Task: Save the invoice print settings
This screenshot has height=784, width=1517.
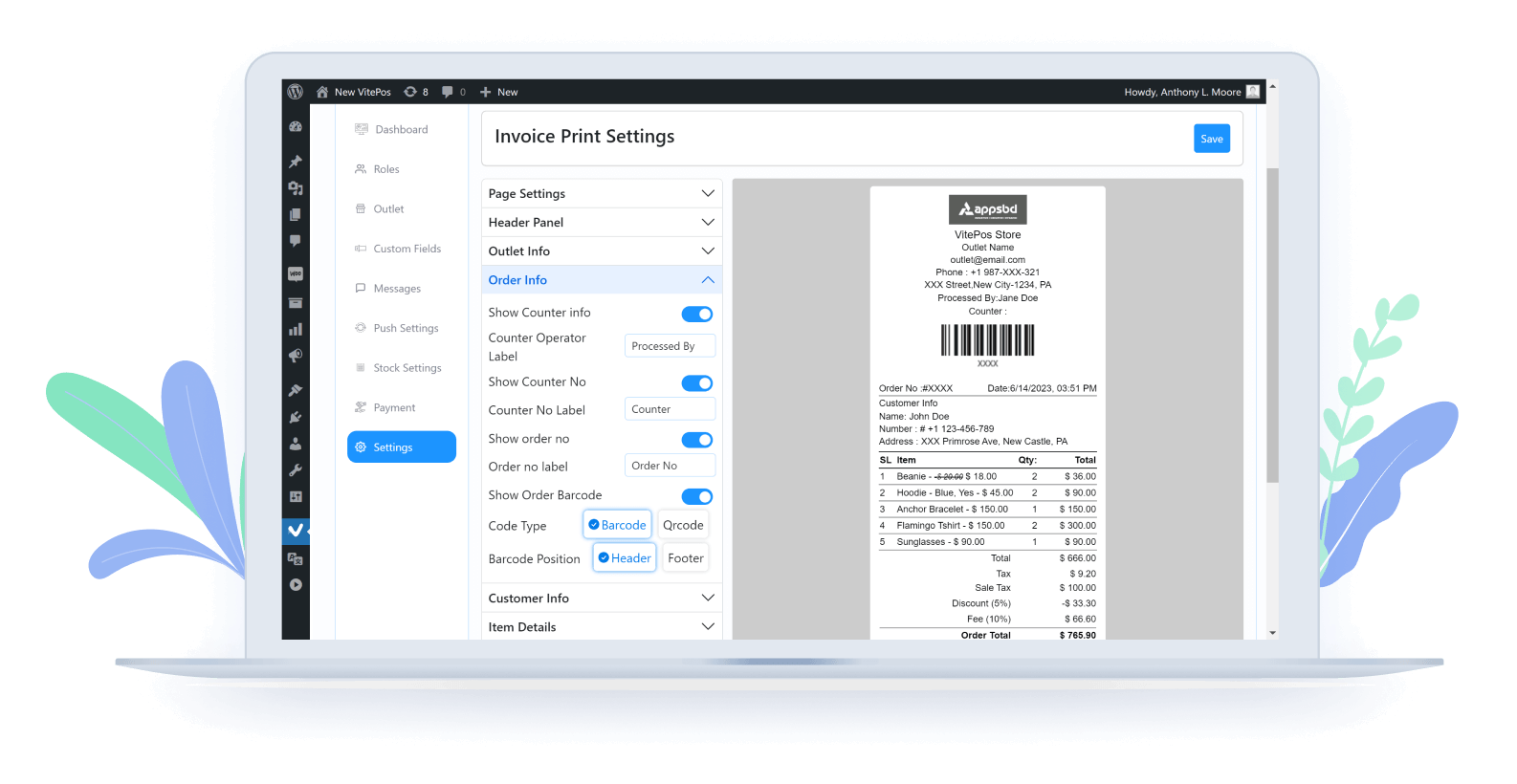Action: click(x=1212, y=139)
